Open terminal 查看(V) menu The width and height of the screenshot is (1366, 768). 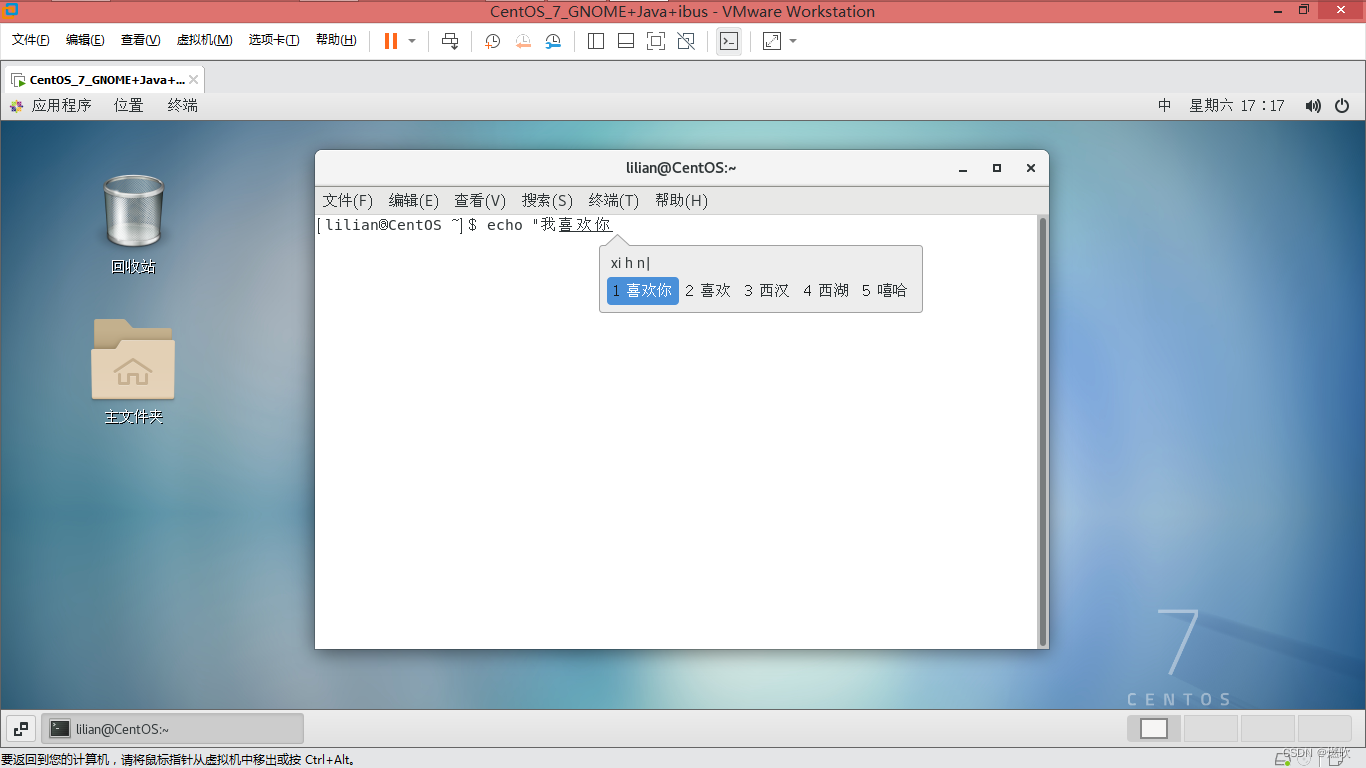click(480, 200)
